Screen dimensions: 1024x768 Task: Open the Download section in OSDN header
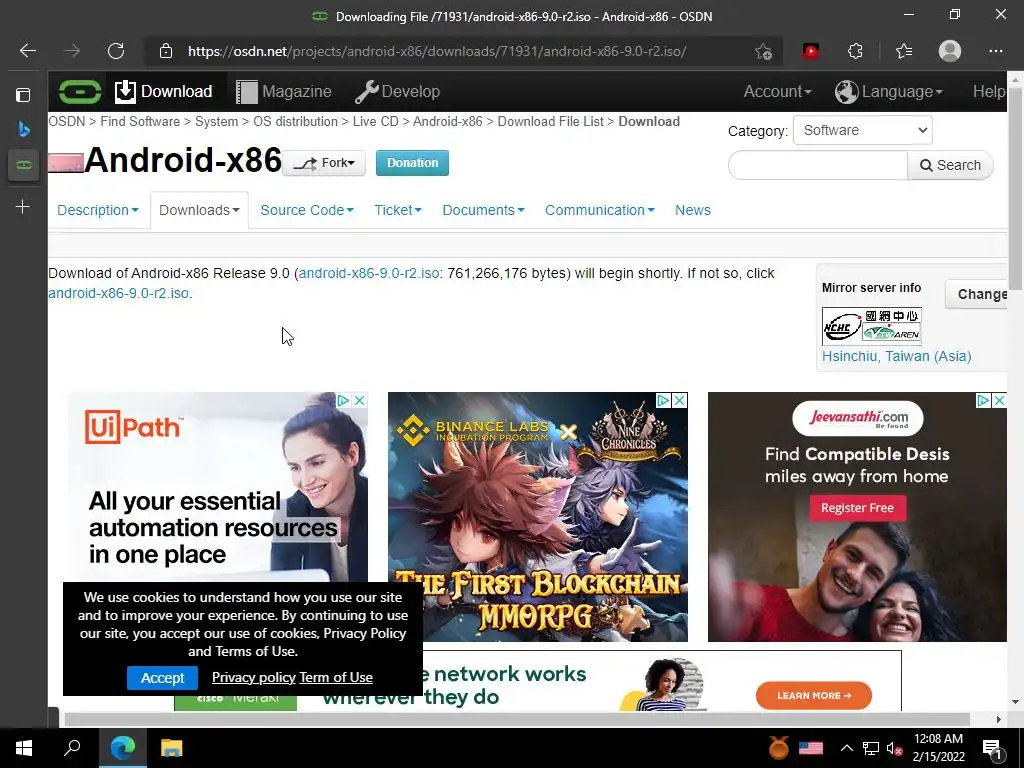pyautogui.click(x=163, y=91)
